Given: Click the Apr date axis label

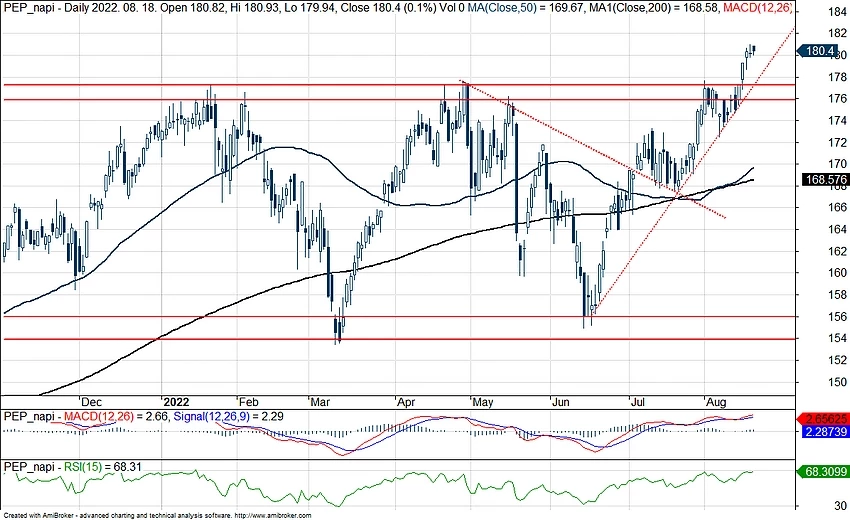Looking at the screenshot, I should 406,402.
